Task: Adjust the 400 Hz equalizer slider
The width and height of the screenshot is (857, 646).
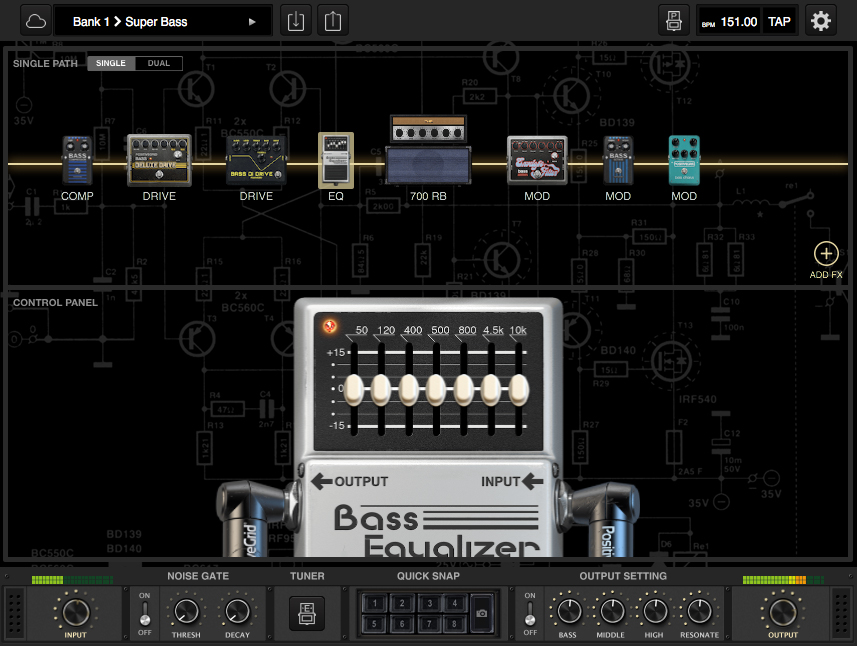Action: coord(408,390)
